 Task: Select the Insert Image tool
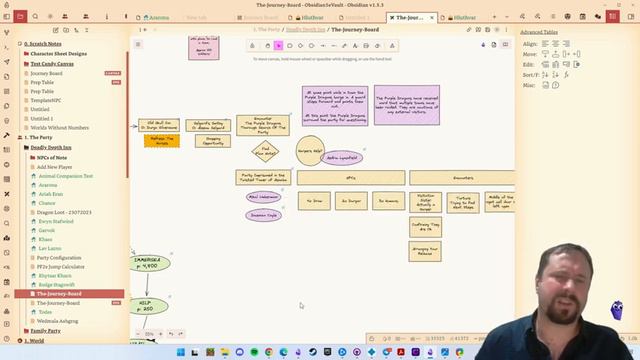[x=366, y=46]
